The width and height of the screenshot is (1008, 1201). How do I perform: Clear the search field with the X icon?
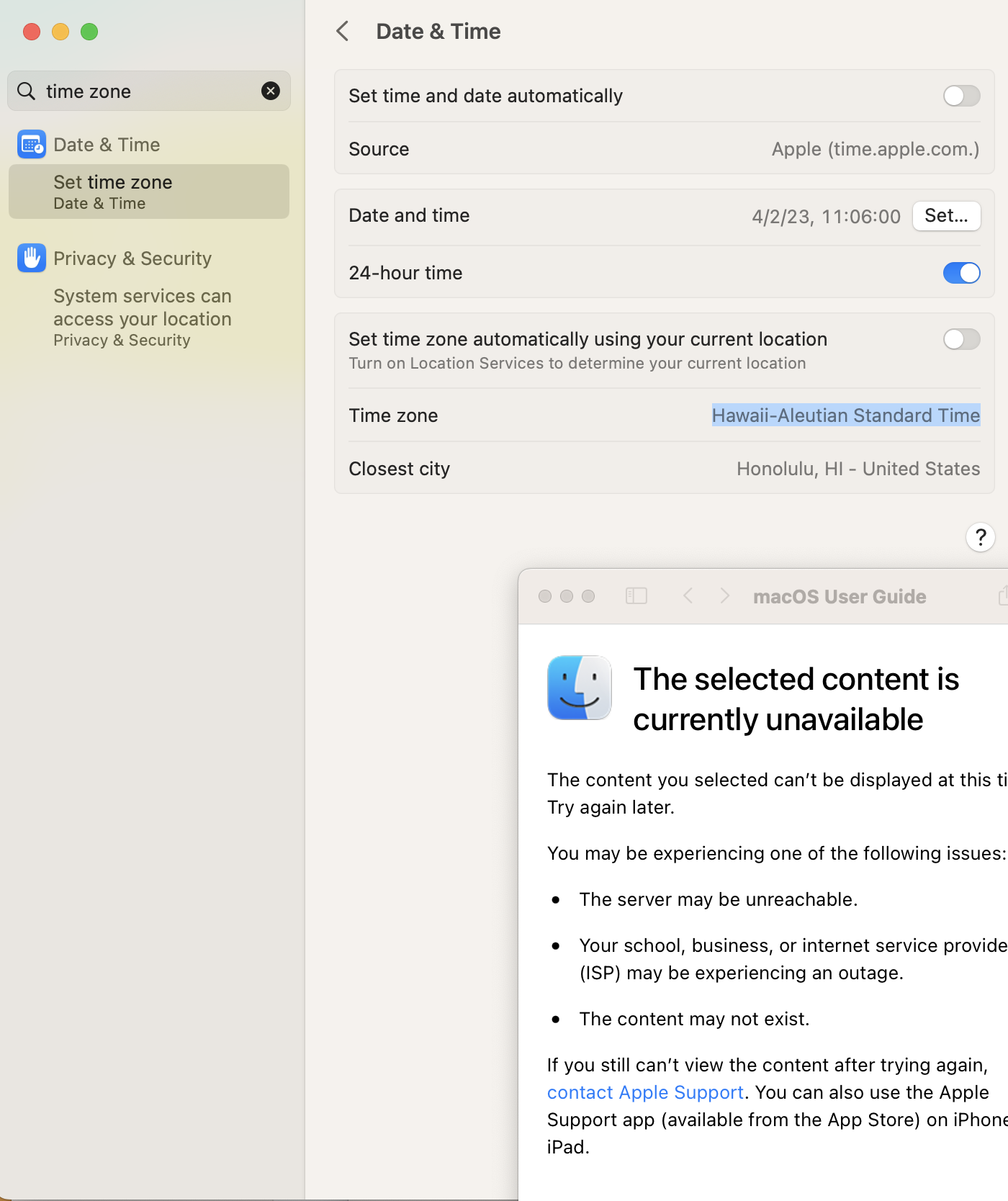(x=271, y=91)
